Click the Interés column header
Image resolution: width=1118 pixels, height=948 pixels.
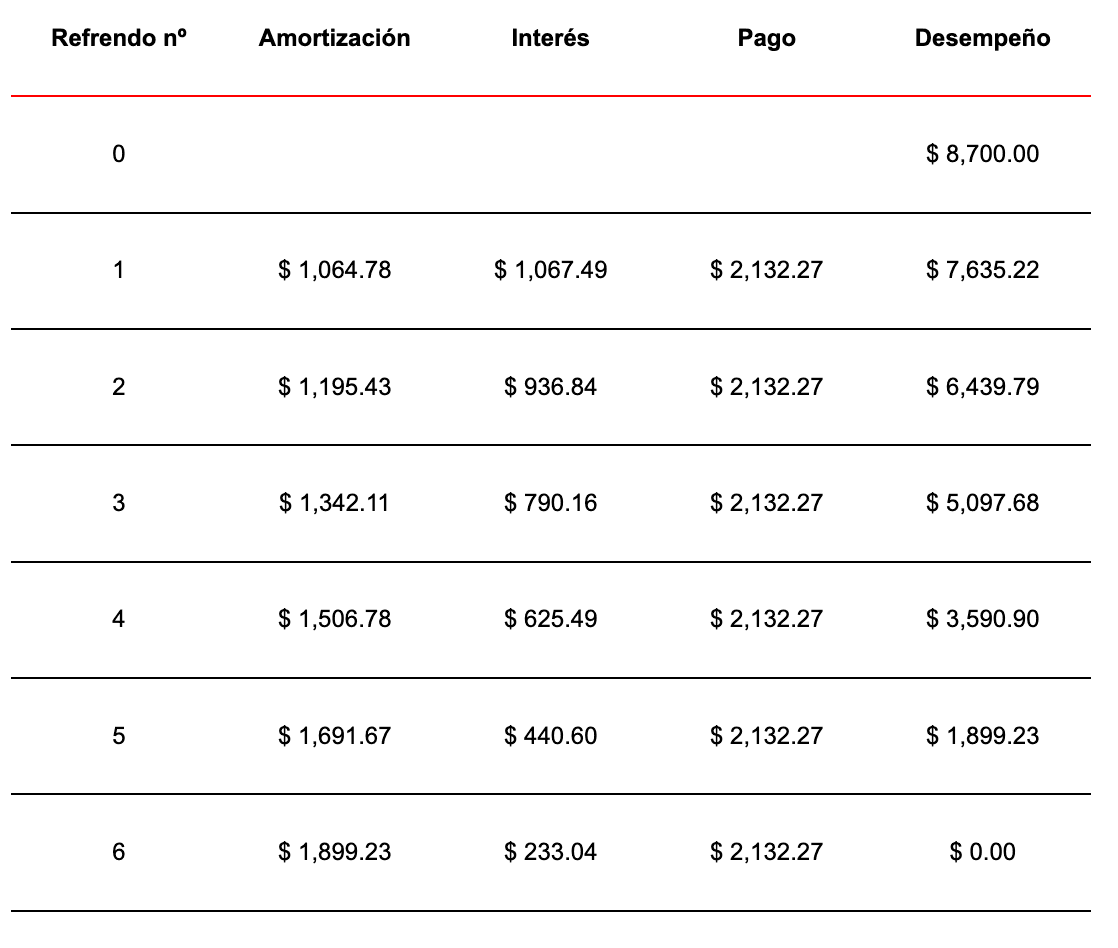[550, 38]
